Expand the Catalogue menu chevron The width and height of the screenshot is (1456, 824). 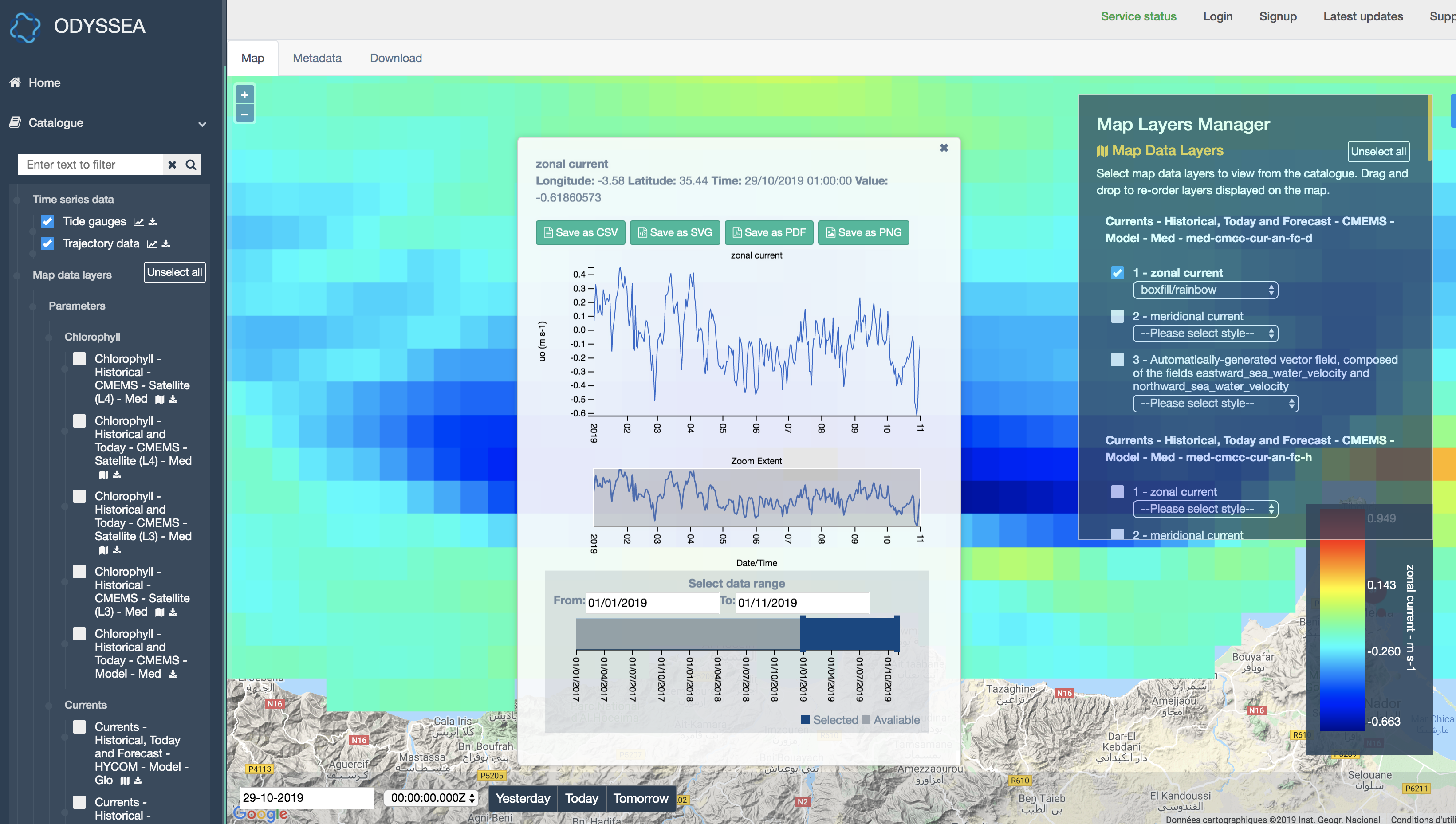tap(202, 124)
